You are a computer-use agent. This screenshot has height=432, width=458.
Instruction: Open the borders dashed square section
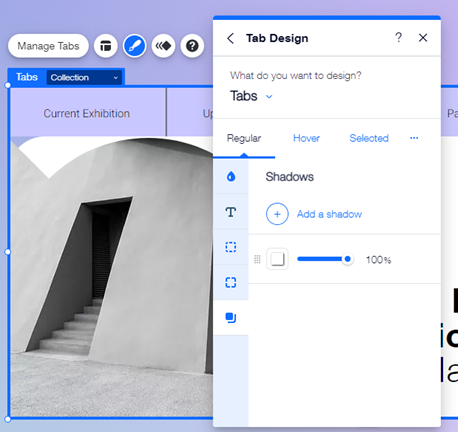pos(231,247)
